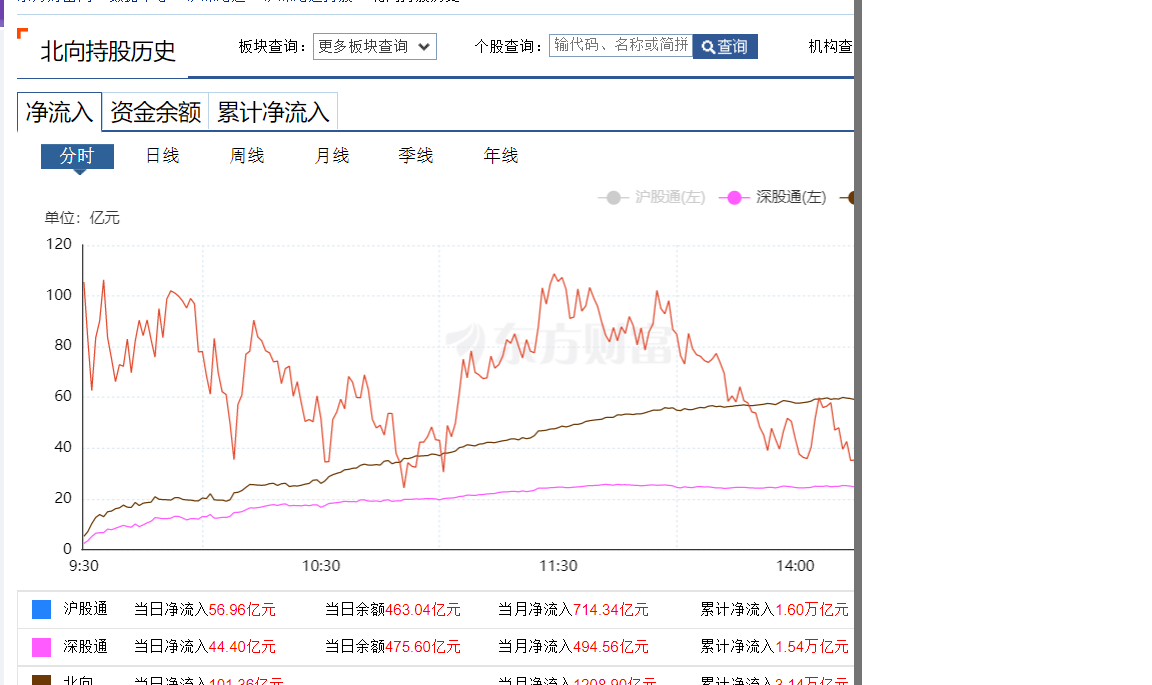Click the orange corner logo beside 北向持股历史
The width and height of the screenshot is (1152, 685).
pyautogui.click(x=22, y=34)
